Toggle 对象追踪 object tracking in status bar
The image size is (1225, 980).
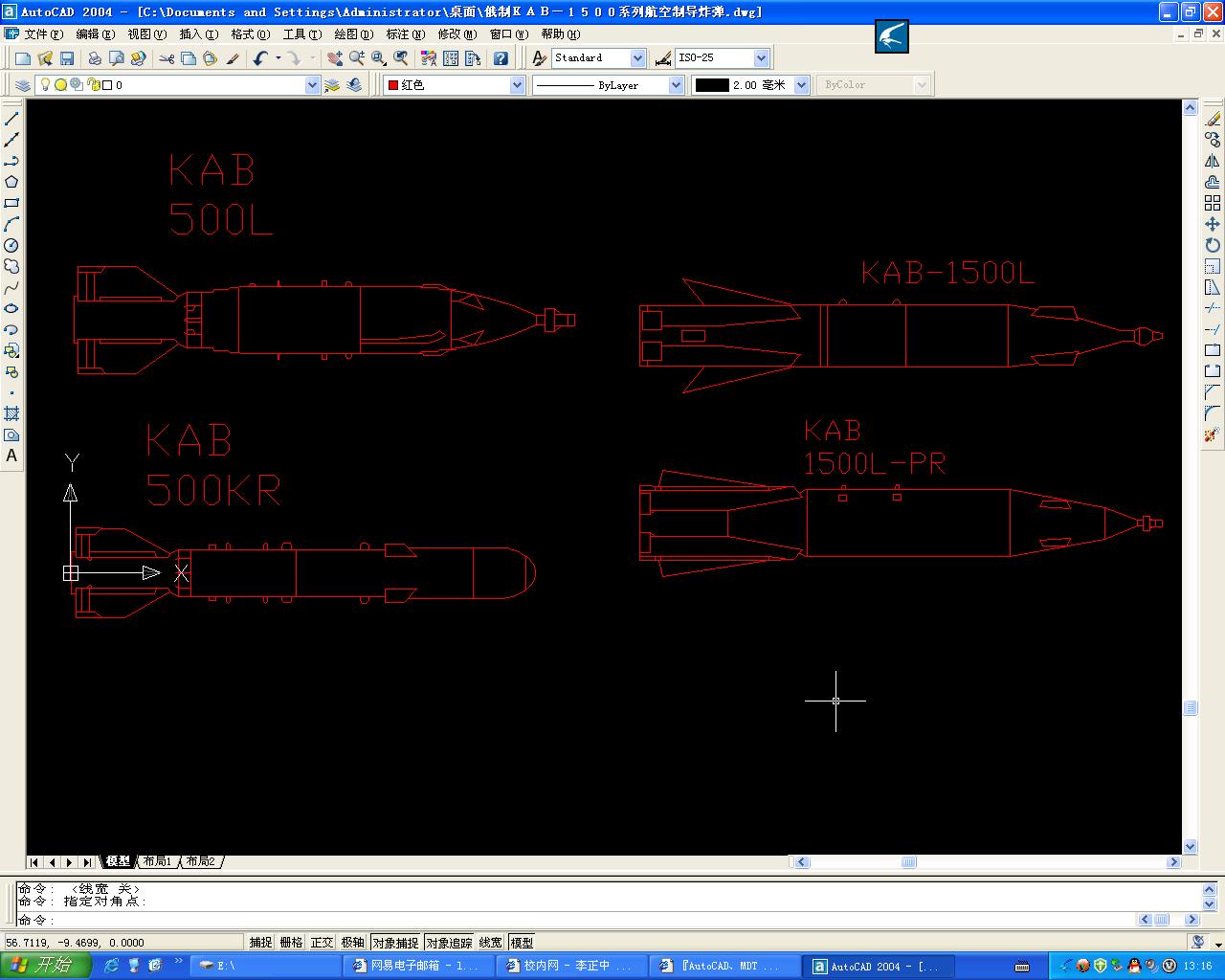(x=450, y=943)
